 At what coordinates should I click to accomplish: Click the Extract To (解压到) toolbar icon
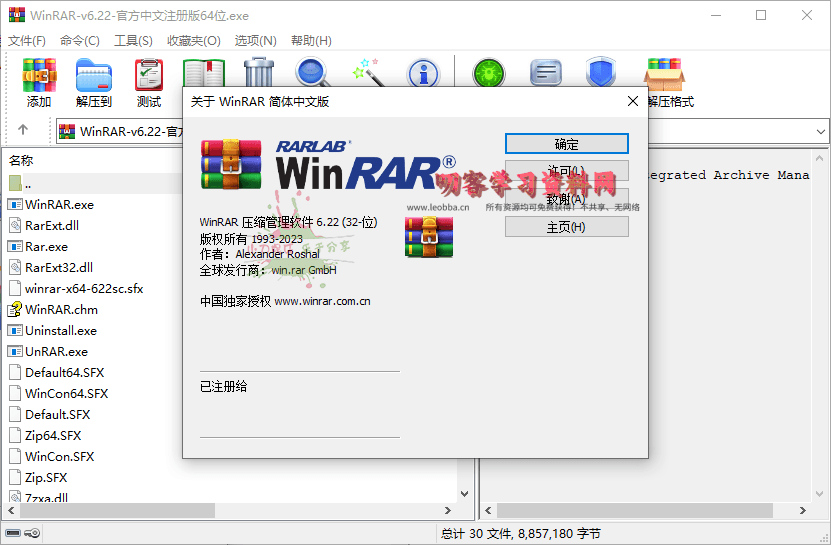pyautogui.click(x=94, y=75)
